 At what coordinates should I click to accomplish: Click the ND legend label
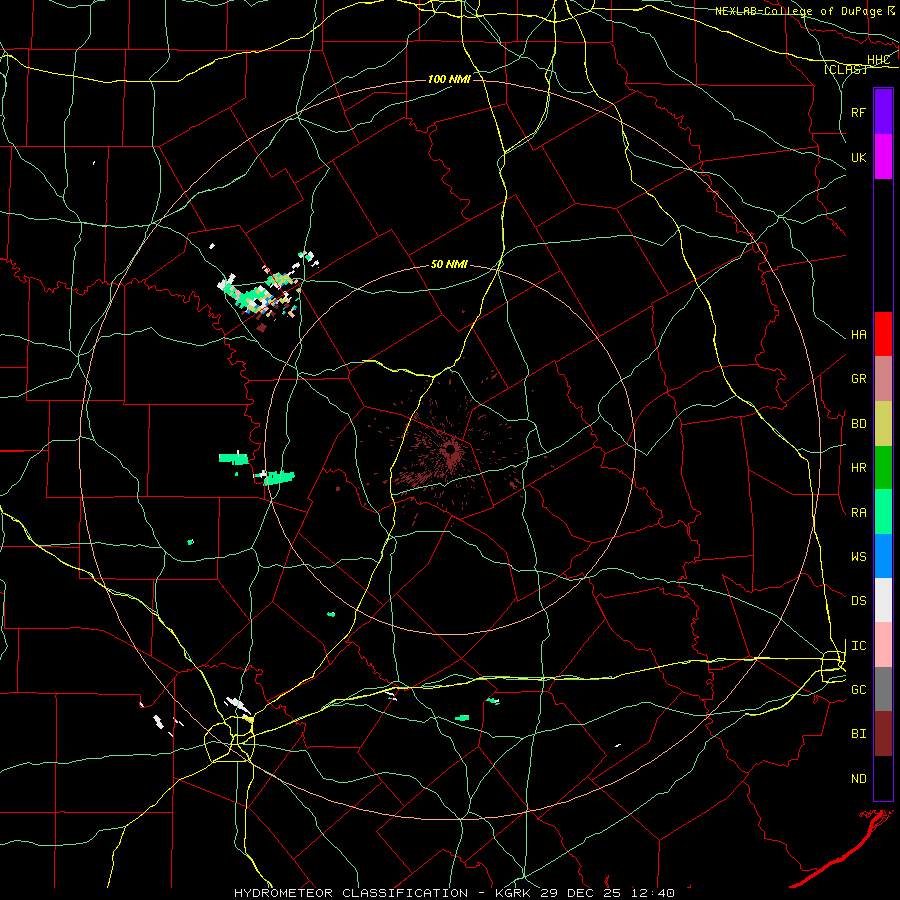click(858, 779)
